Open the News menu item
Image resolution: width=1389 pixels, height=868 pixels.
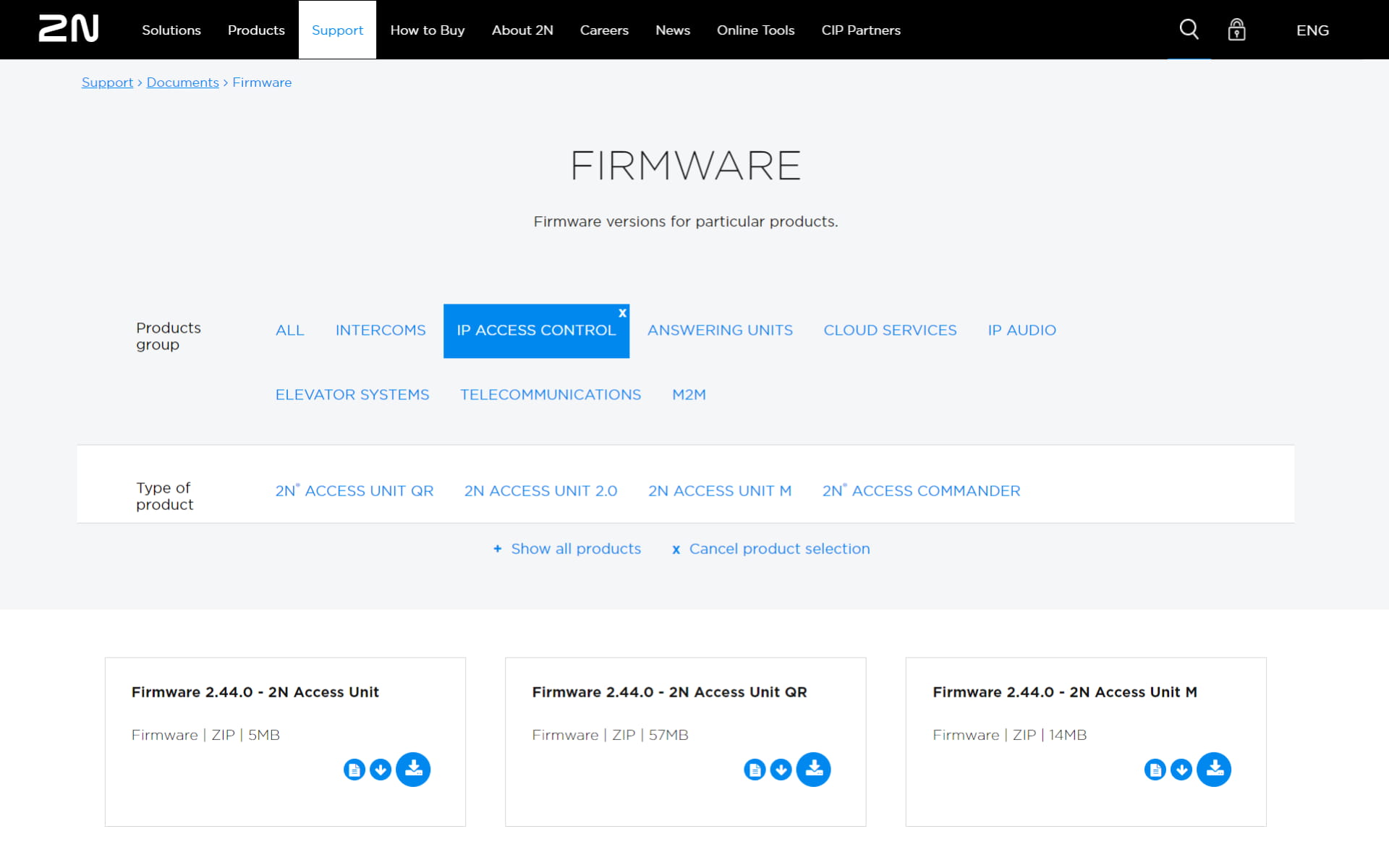pyautogui.click(x=673, y=30)
